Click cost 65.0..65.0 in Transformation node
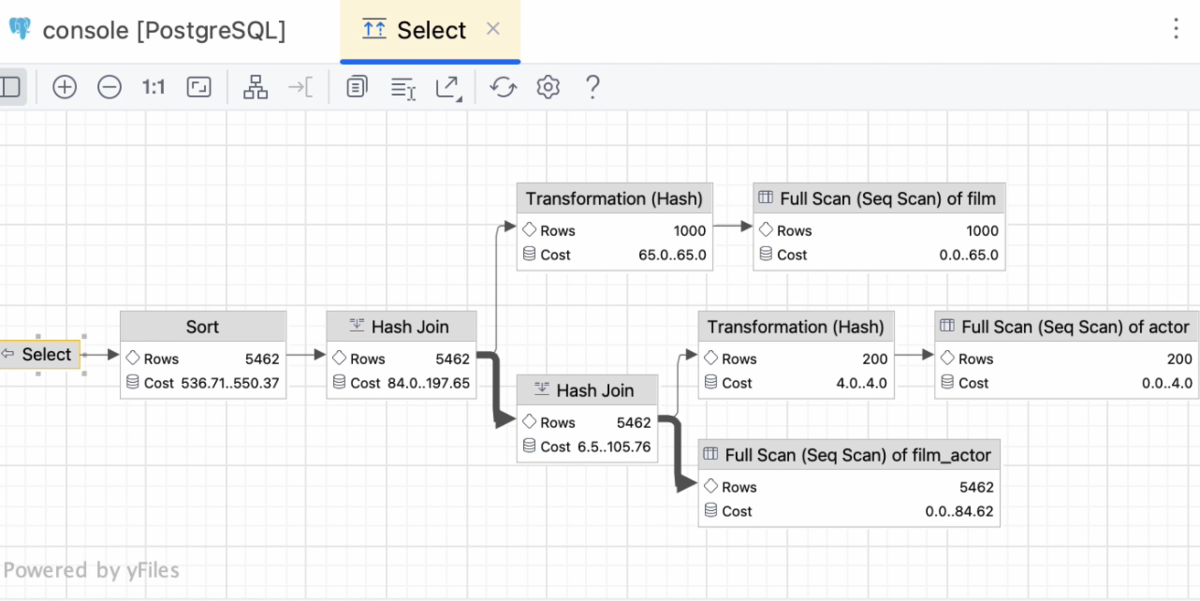The image size is (1200, 601). coord(672,255)
